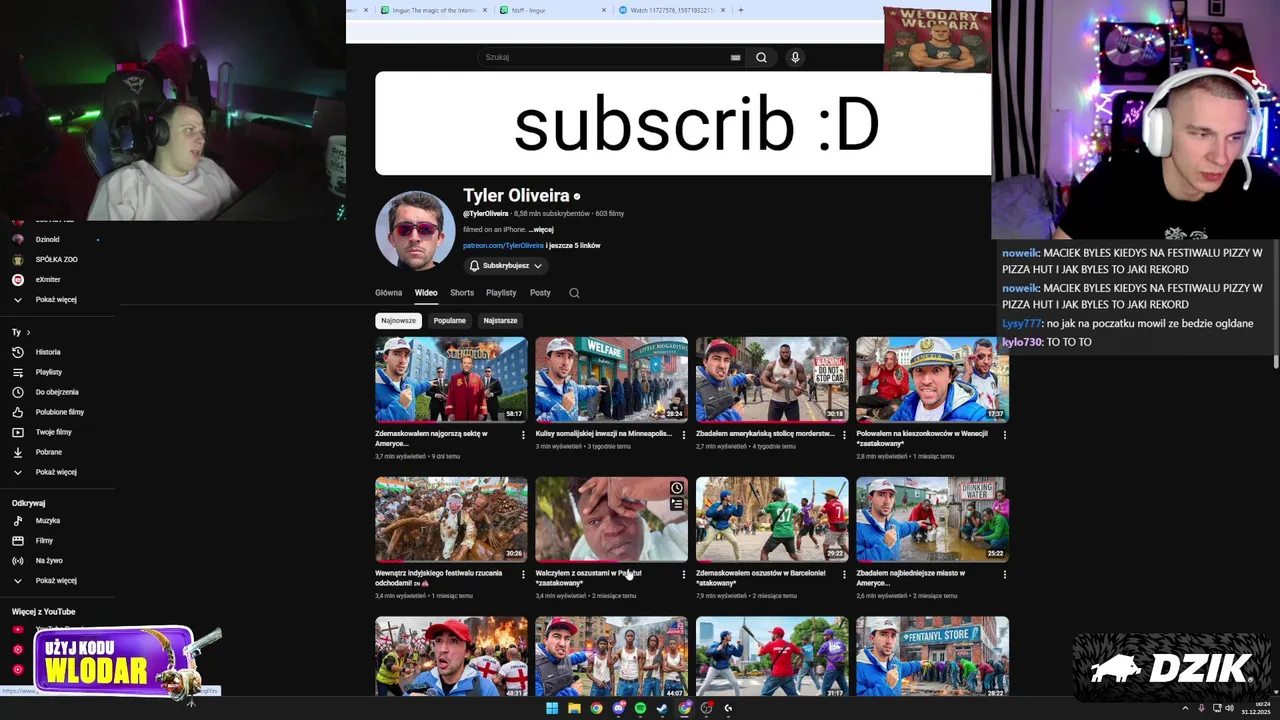Image resolution: width=1280 pixels, height=720 pixels.
Task: Open File Explorer from taskbar
Action: [x=574, y=708]
